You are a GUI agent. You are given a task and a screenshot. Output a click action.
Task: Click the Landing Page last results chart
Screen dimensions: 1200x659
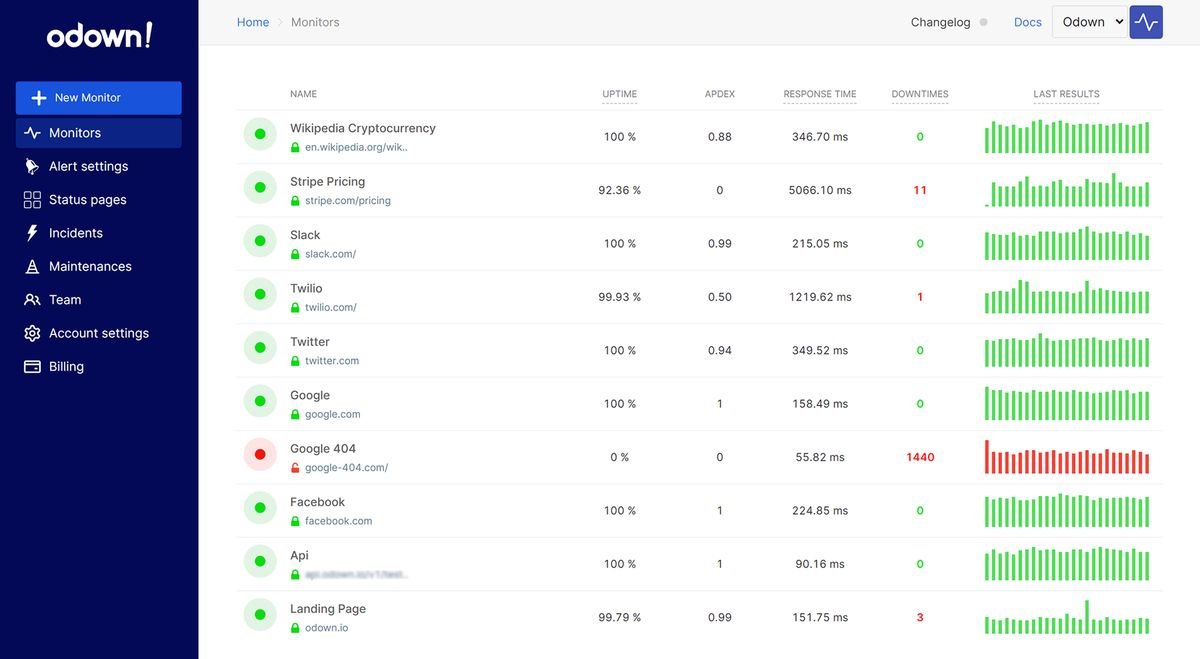pos(1067,617)
